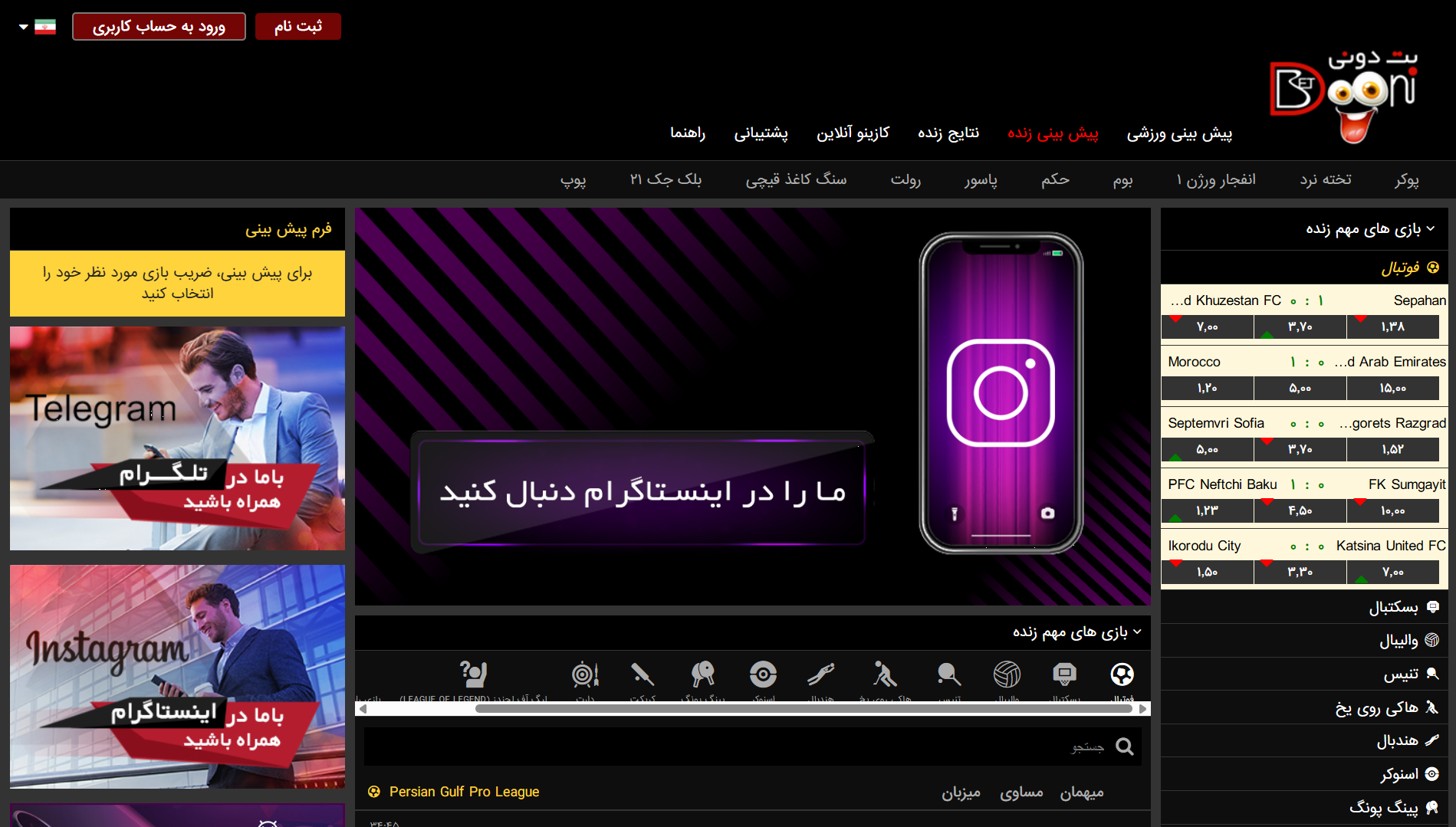This screenshot has width=1456, height=827.
Task: Open the تخته نرد game link
Action: (x=1326, y=179)
